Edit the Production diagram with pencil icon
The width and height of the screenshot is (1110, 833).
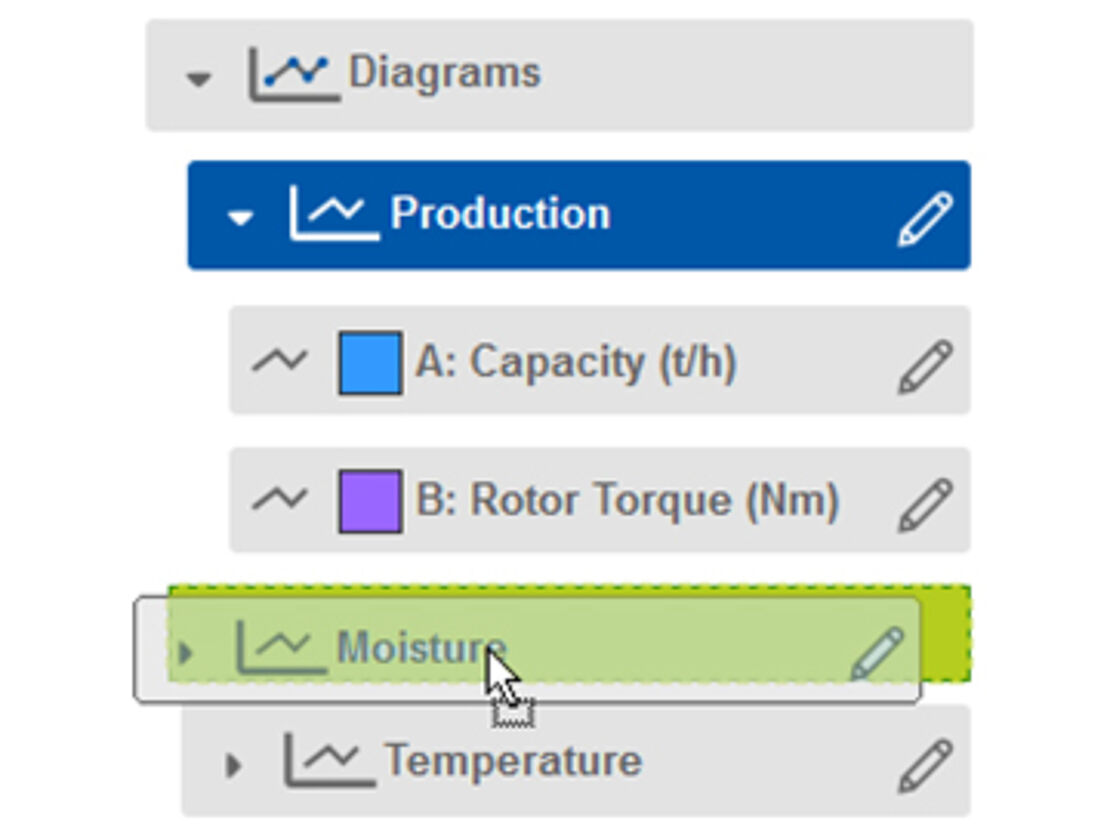pyautogui.click(x=924, y=217)
